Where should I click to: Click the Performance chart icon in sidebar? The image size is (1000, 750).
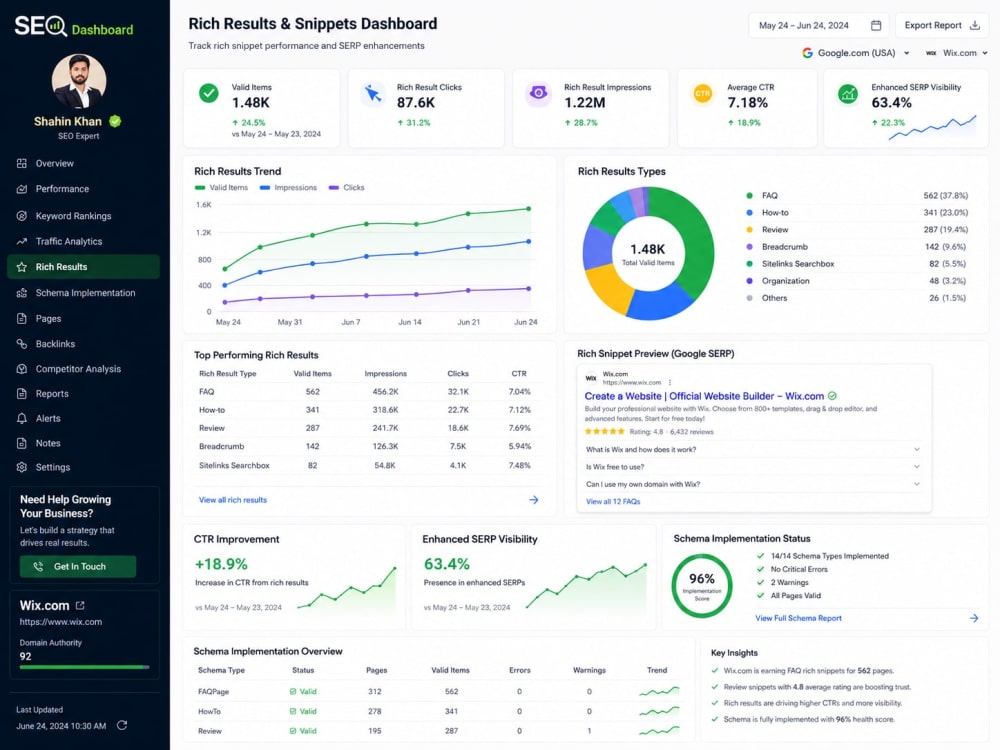pyautogui.click(x=22, y=189)
